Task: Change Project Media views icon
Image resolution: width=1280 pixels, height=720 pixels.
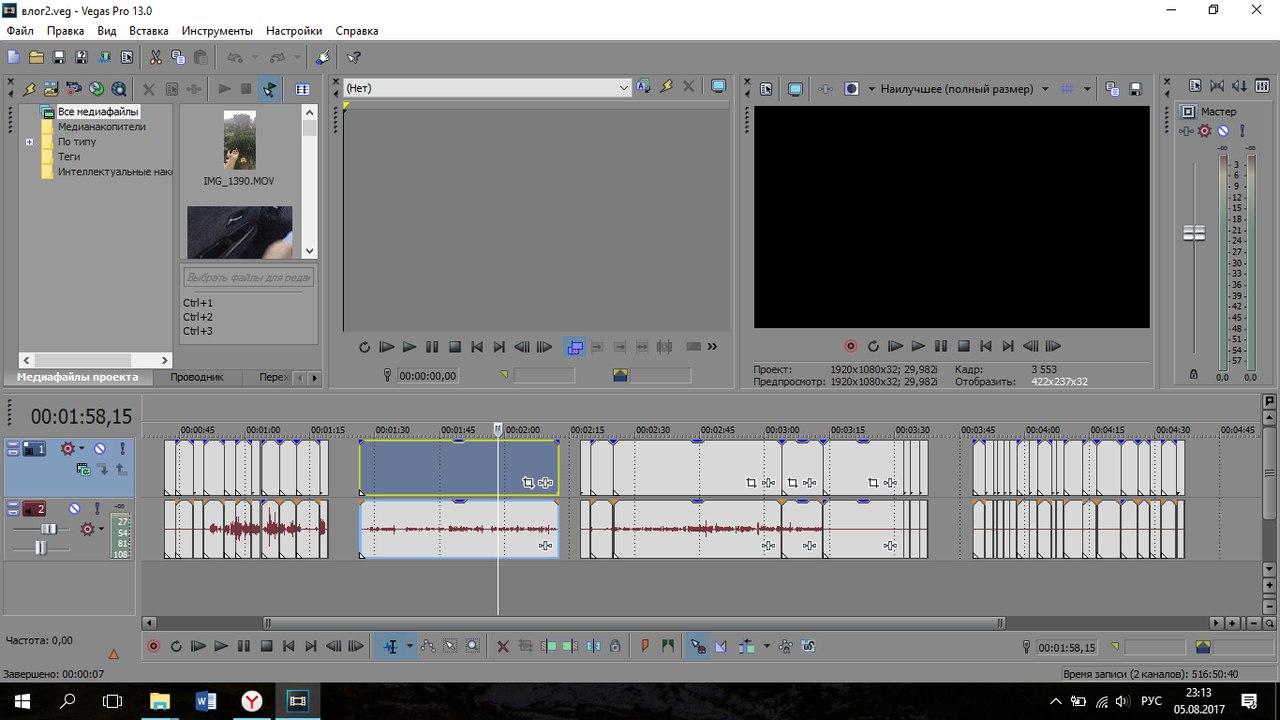Action: (302, 89)
